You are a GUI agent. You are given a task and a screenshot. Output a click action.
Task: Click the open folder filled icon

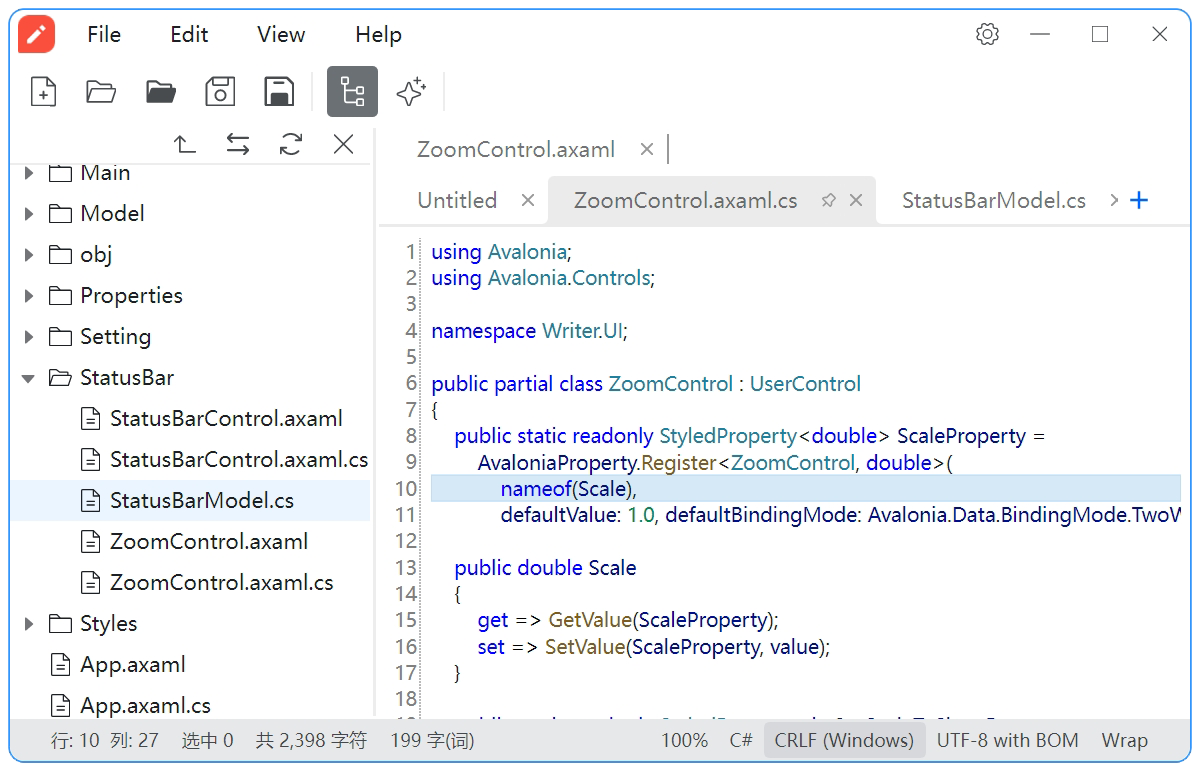click(161, 92)
